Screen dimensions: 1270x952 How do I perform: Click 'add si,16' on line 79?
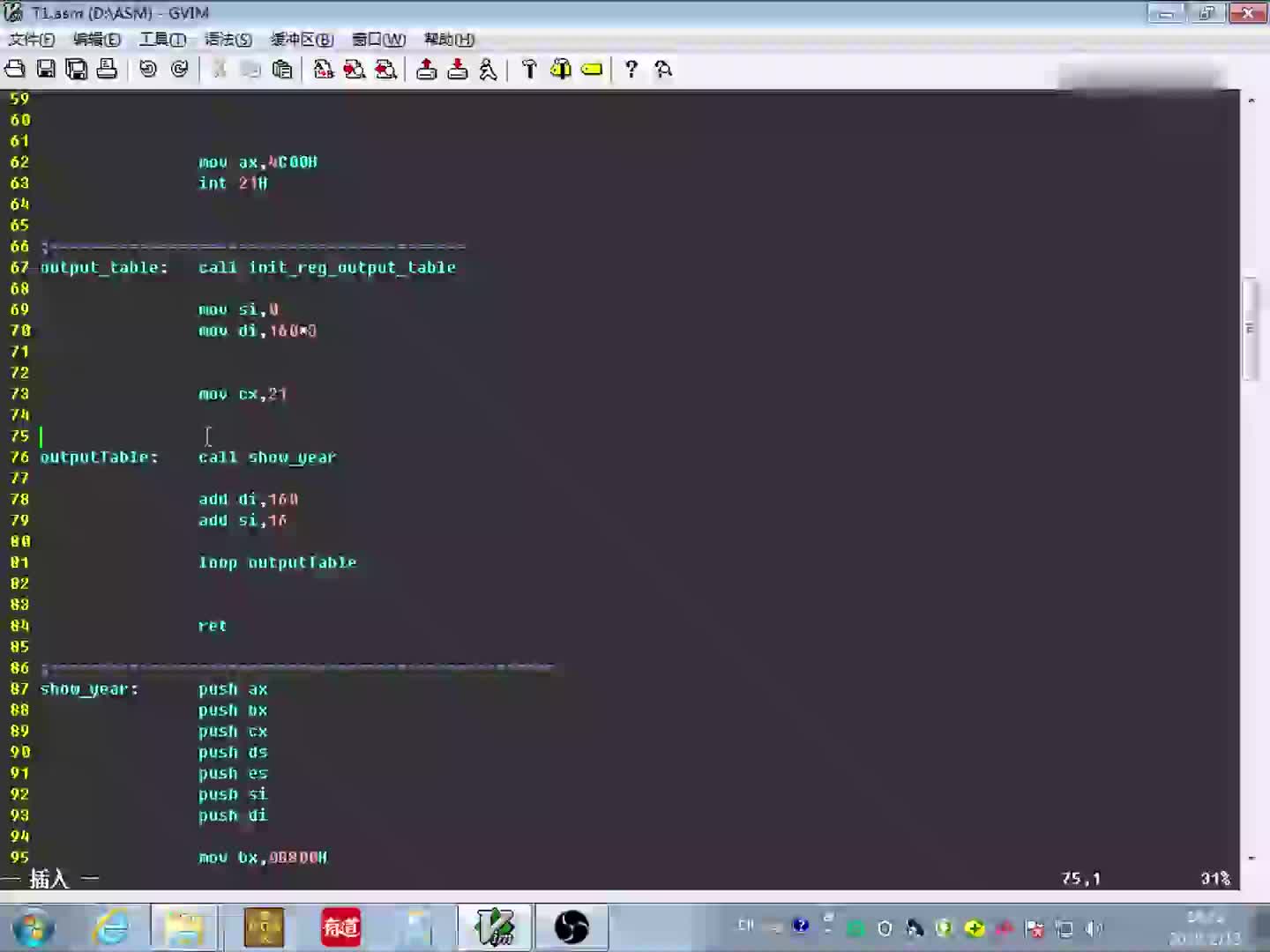[x=243, y=520]
